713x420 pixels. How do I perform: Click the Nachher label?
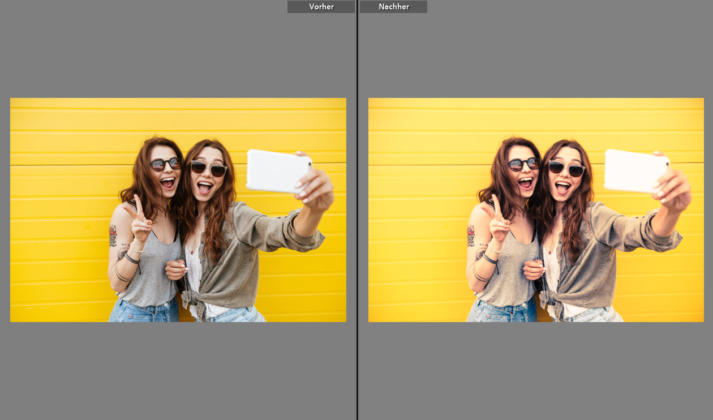393,6
